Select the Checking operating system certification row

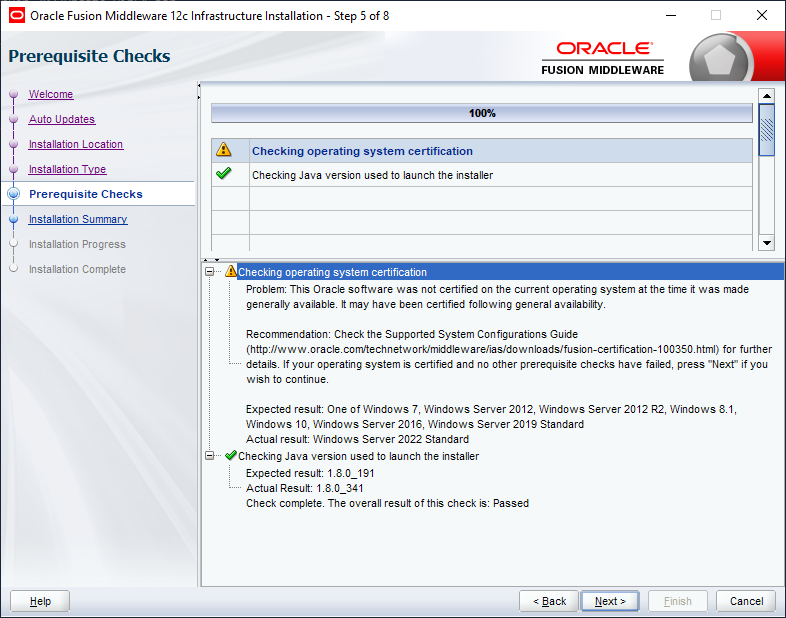pyautogui.click(x=482, y=151)
